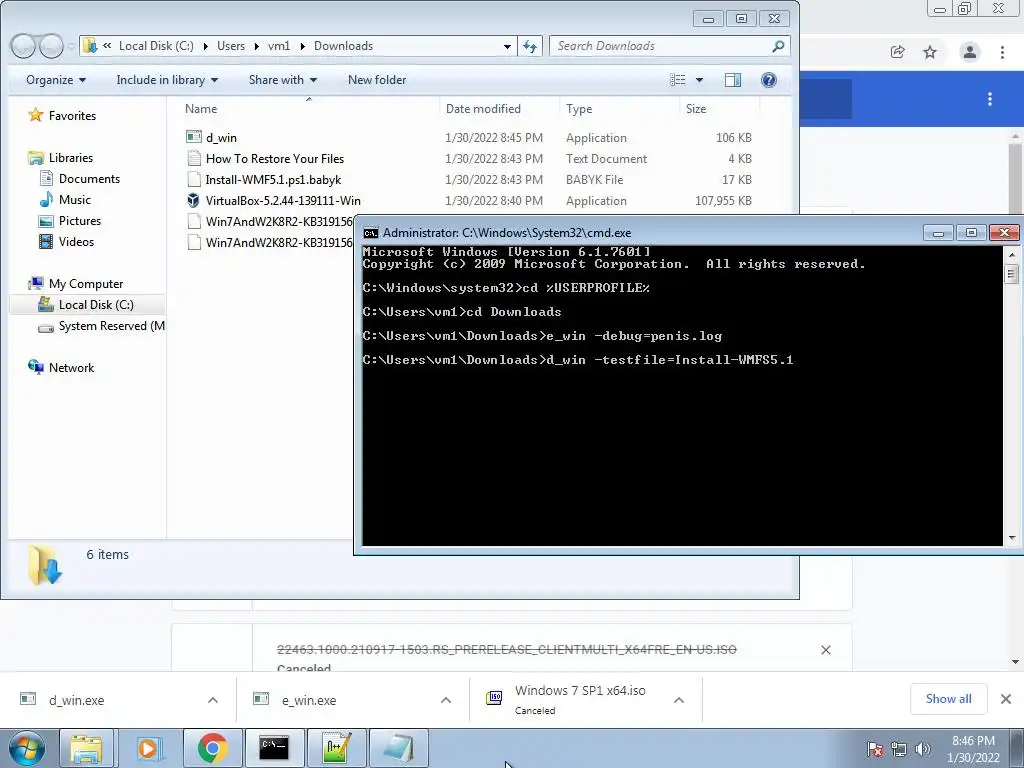
Task: Open Explorer help question mark icon
Action: 769,80
